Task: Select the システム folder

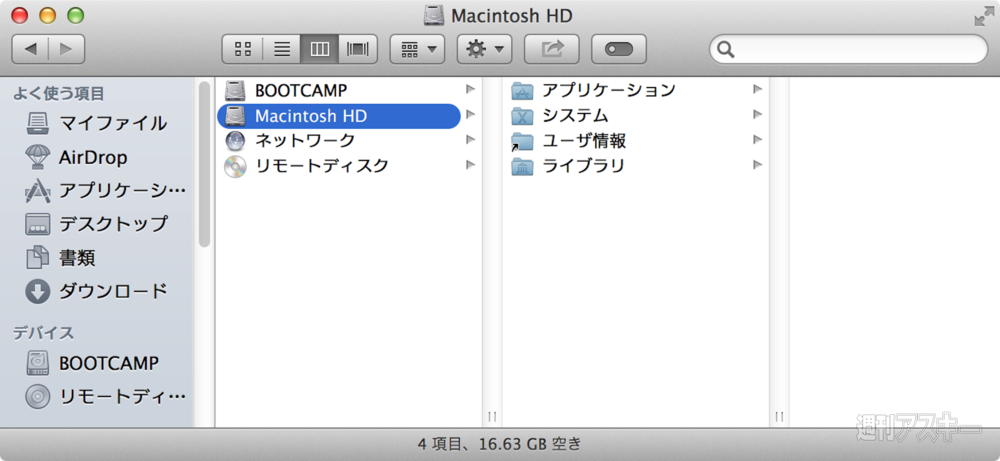Action: [636, 116]
